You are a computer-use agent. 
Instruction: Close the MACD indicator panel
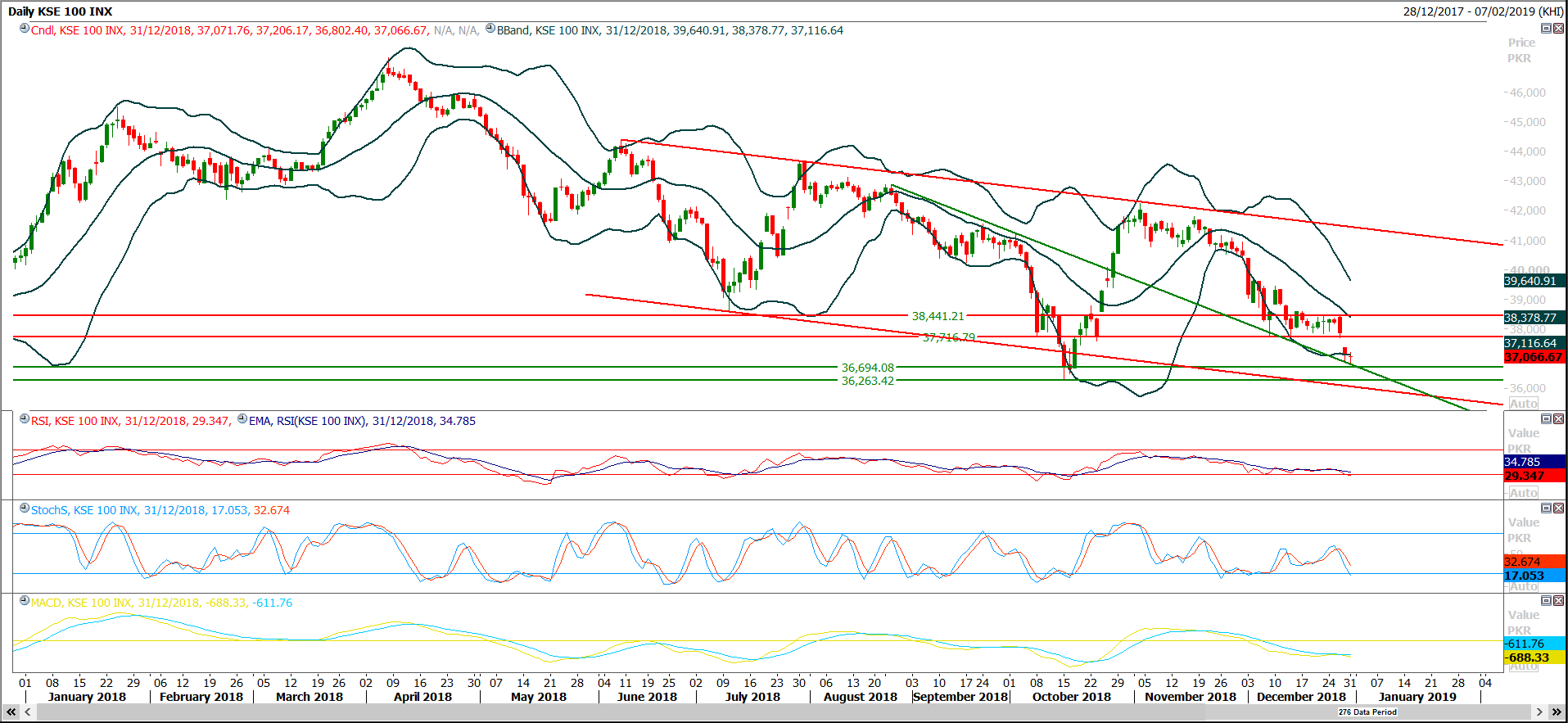[1558, 600]
